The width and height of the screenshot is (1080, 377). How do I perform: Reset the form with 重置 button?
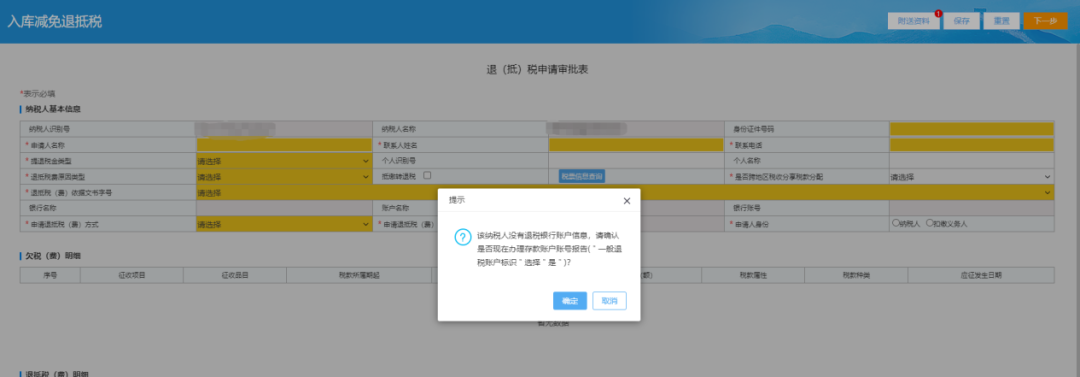point(1001,21)
